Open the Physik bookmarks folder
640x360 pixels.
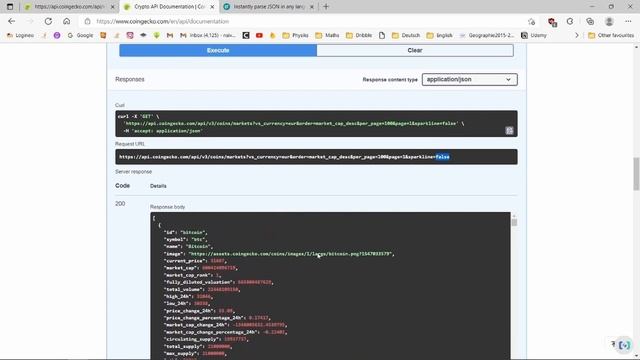point(296,36)
